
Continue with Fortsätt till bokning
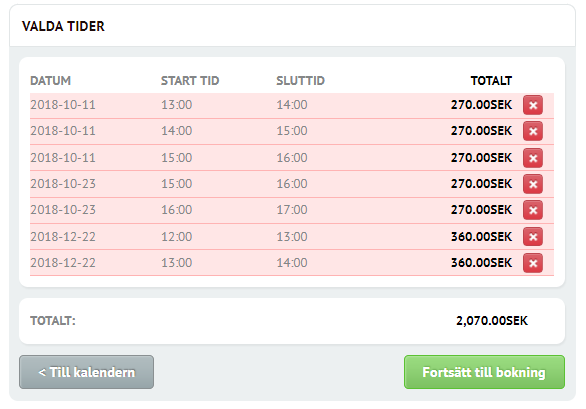(484, 372)
